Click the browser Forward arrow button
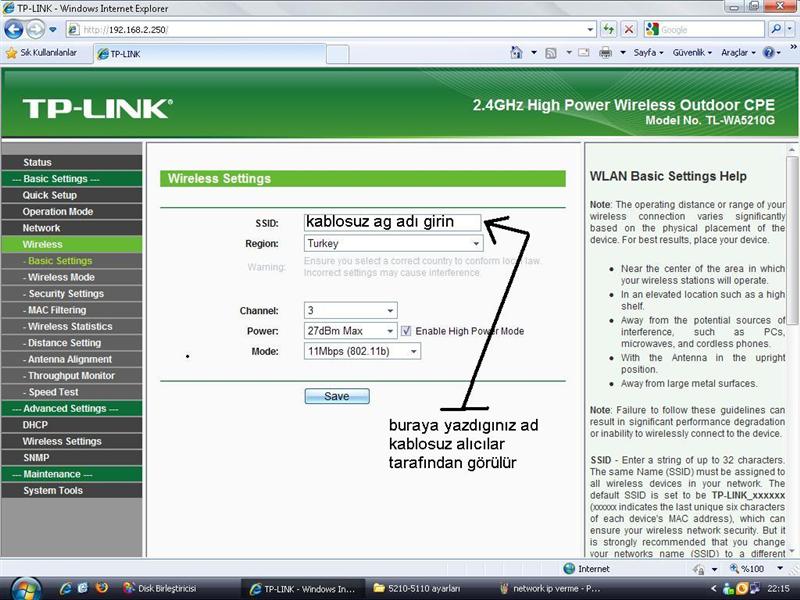This screenshot has width=800, height=600. [35, 30]
